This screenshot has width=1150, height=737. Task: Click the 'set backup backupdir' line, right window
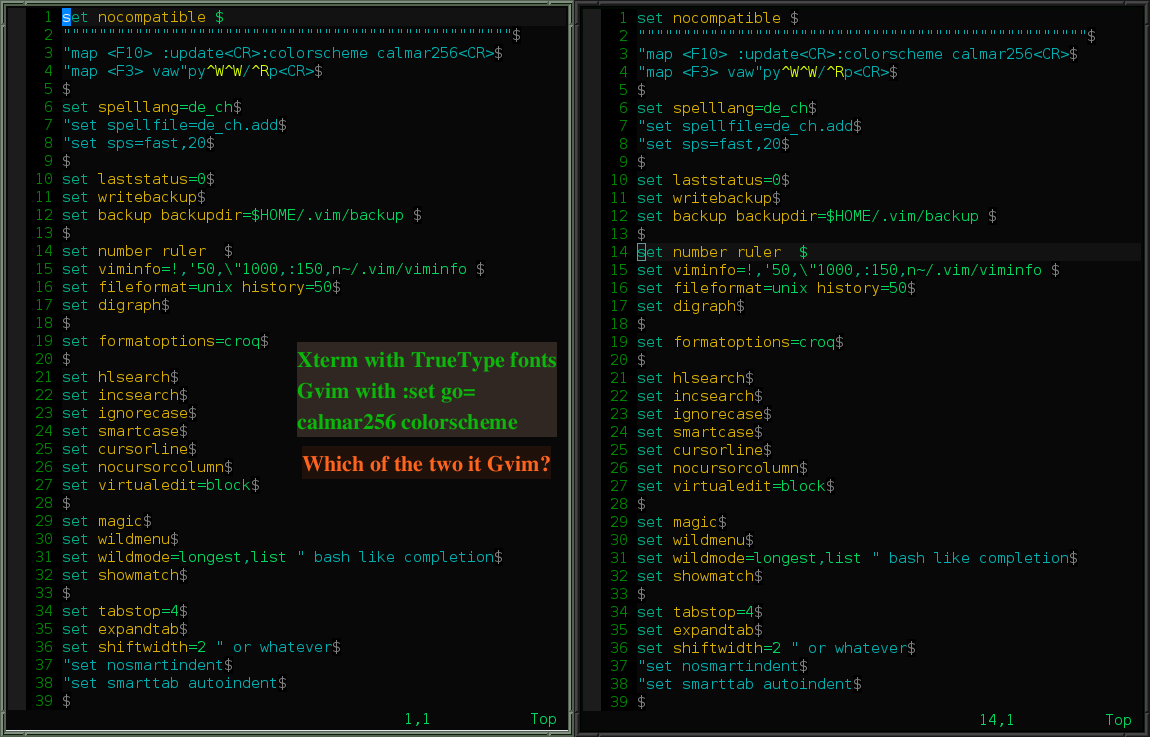click(808, 216)
